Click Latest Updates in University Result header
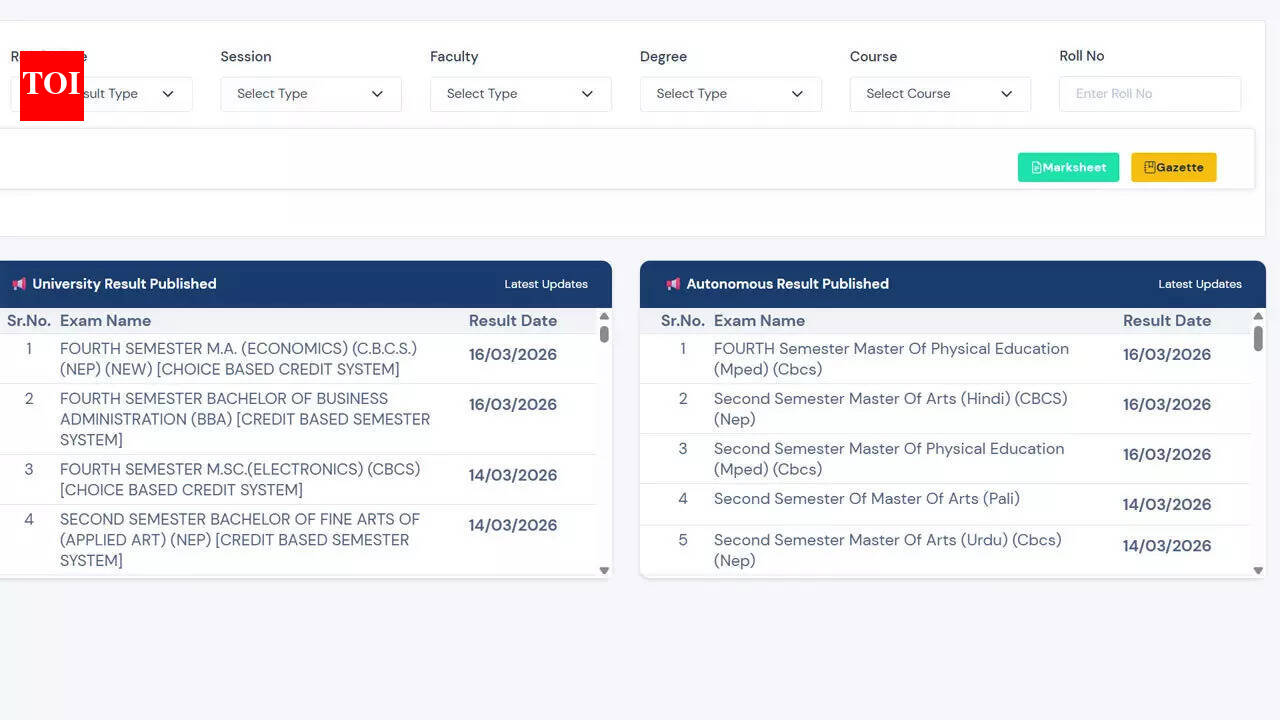The width and height of the screenshot is (1280, 720). click(545, 284)
